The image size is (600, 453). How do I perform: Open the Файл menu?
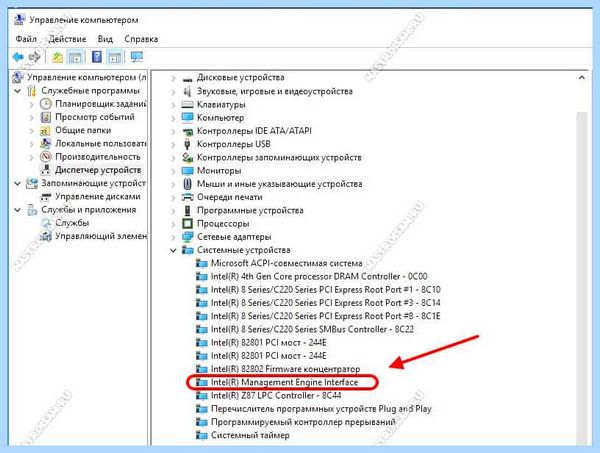click(26, 39)
